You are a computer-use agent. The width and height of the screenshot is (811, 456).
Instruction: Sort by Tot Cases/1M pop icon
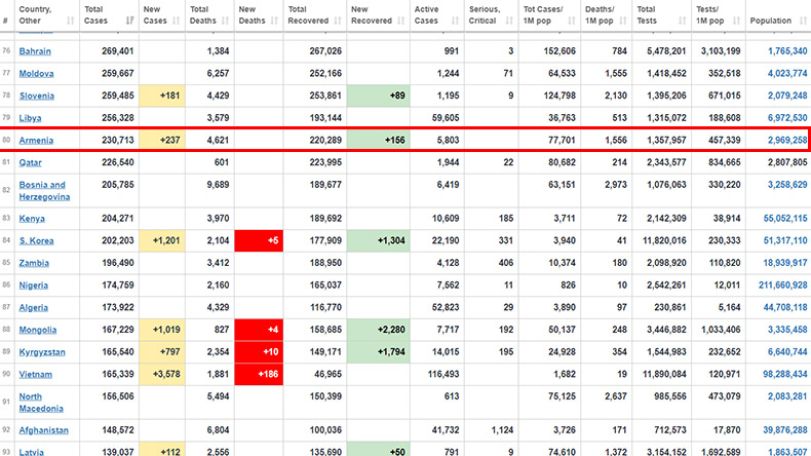coord(572,21)
